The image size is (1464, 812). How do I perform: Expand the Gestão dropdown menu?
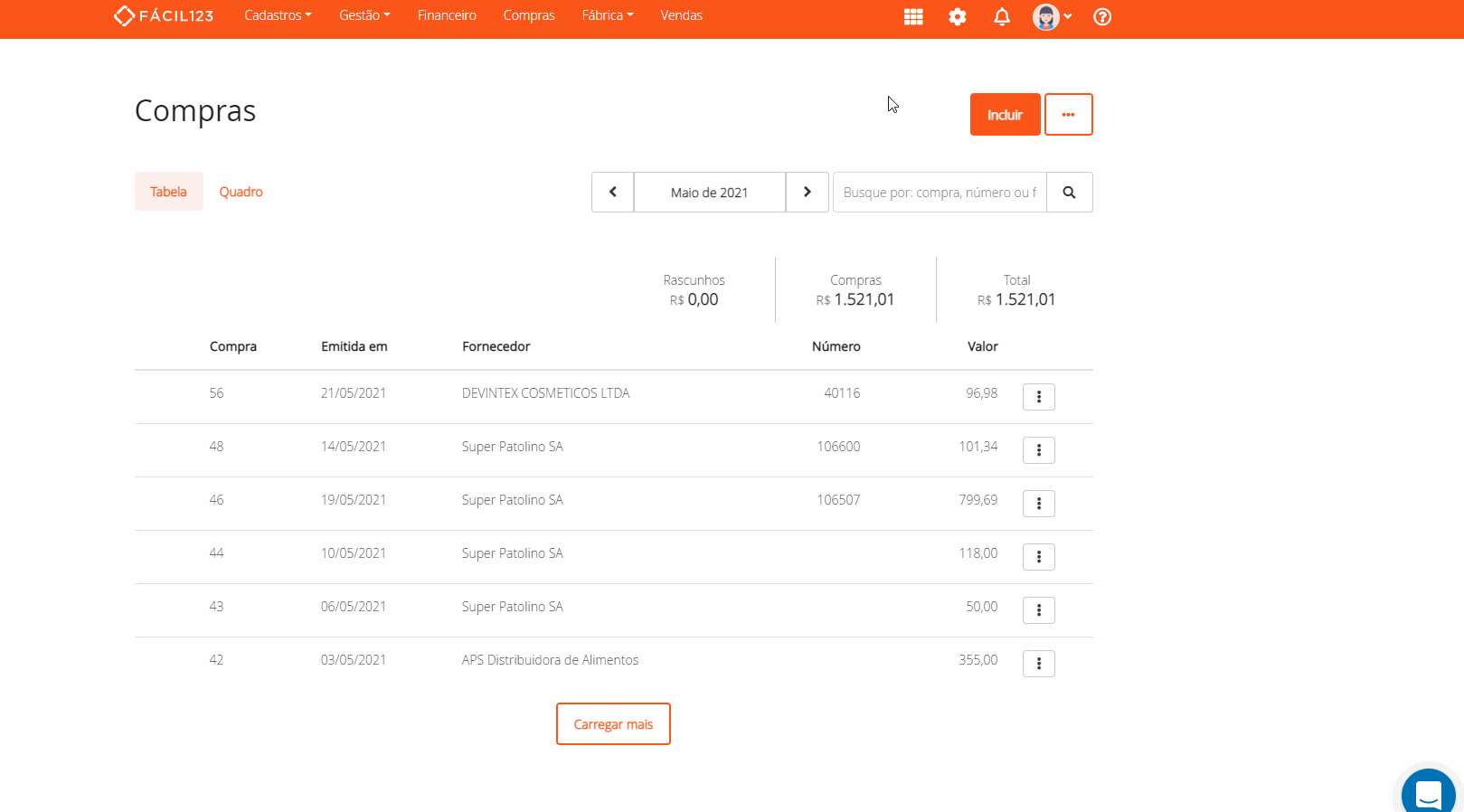(x=364, y=15)
